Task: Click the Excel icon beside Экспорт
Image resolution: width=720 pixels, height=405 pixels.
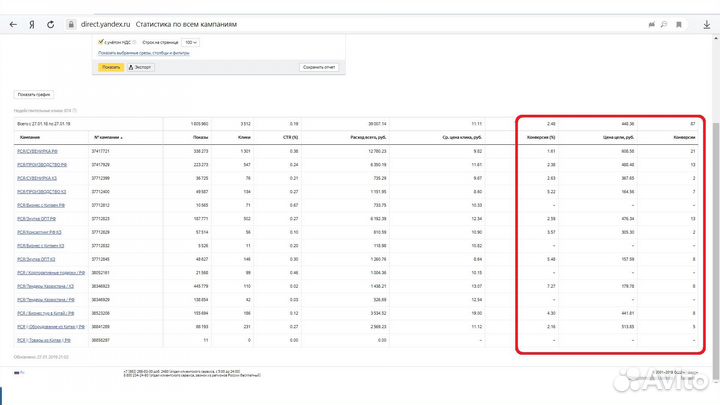Action: pyautogui.click(x=130, y=67)
